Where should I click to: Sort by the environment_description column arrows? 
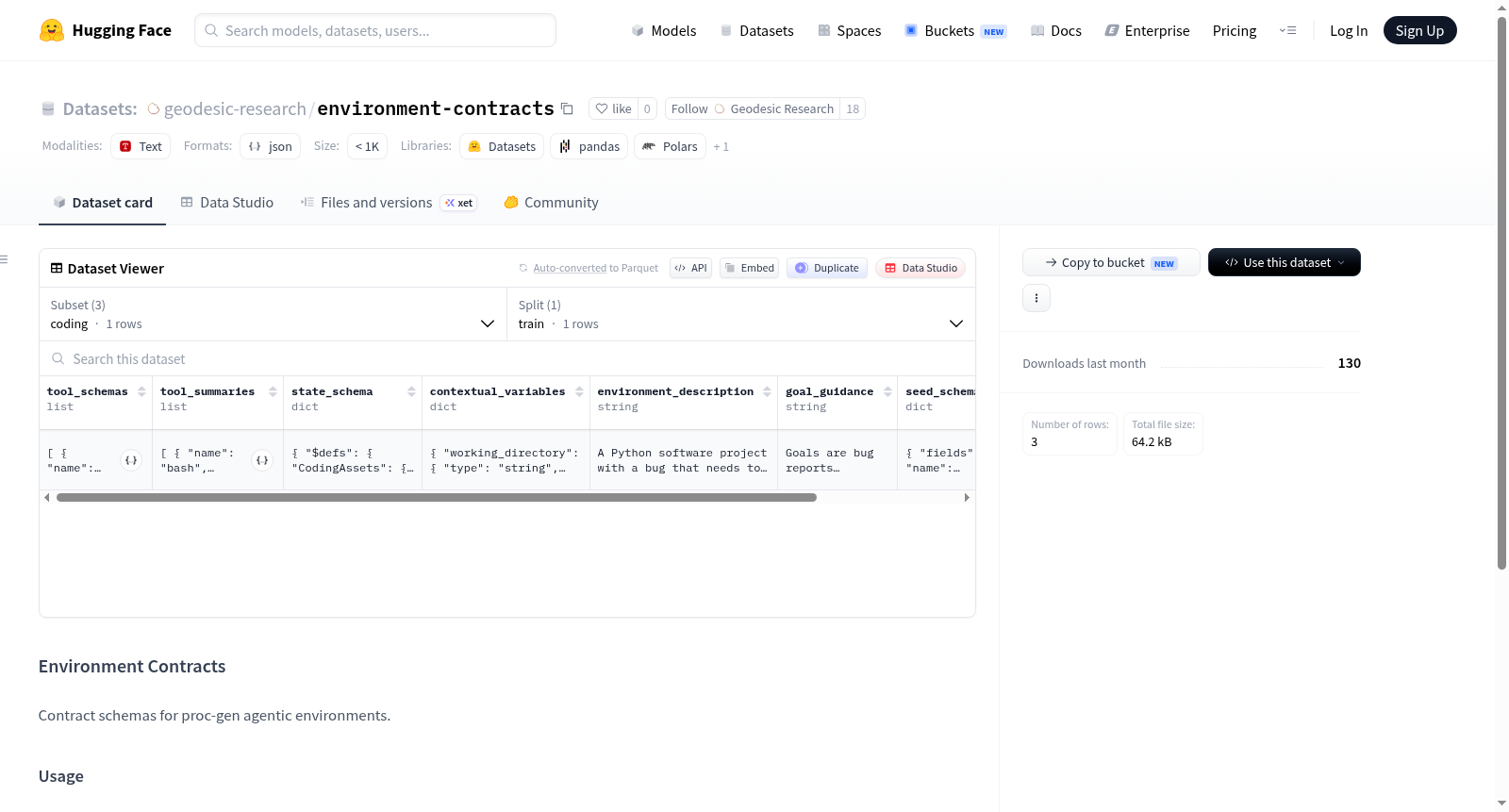pos(767,391)
